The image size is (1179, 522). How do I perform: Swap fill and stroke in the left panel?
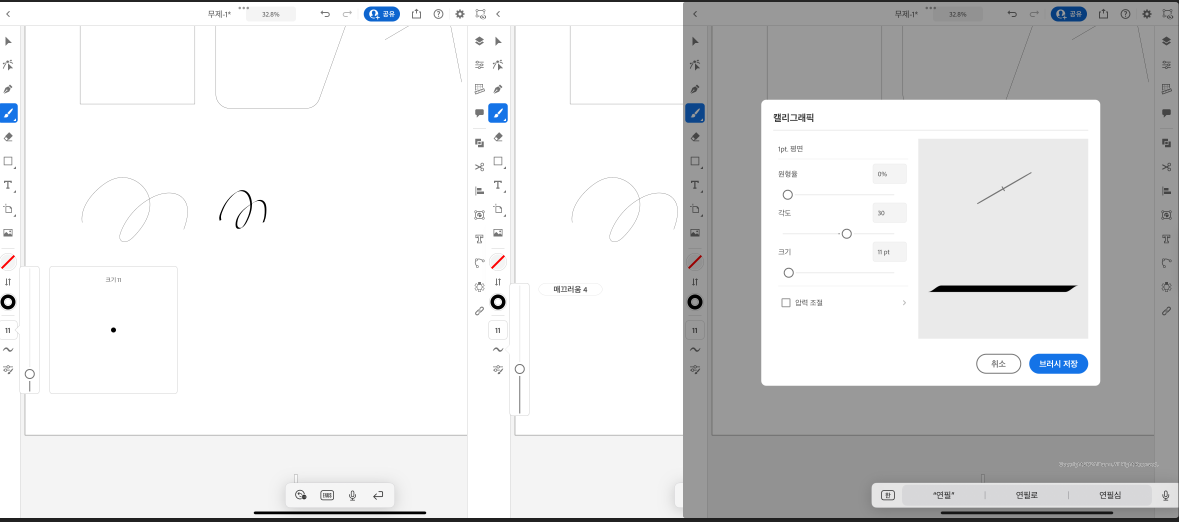pos(8,282)
